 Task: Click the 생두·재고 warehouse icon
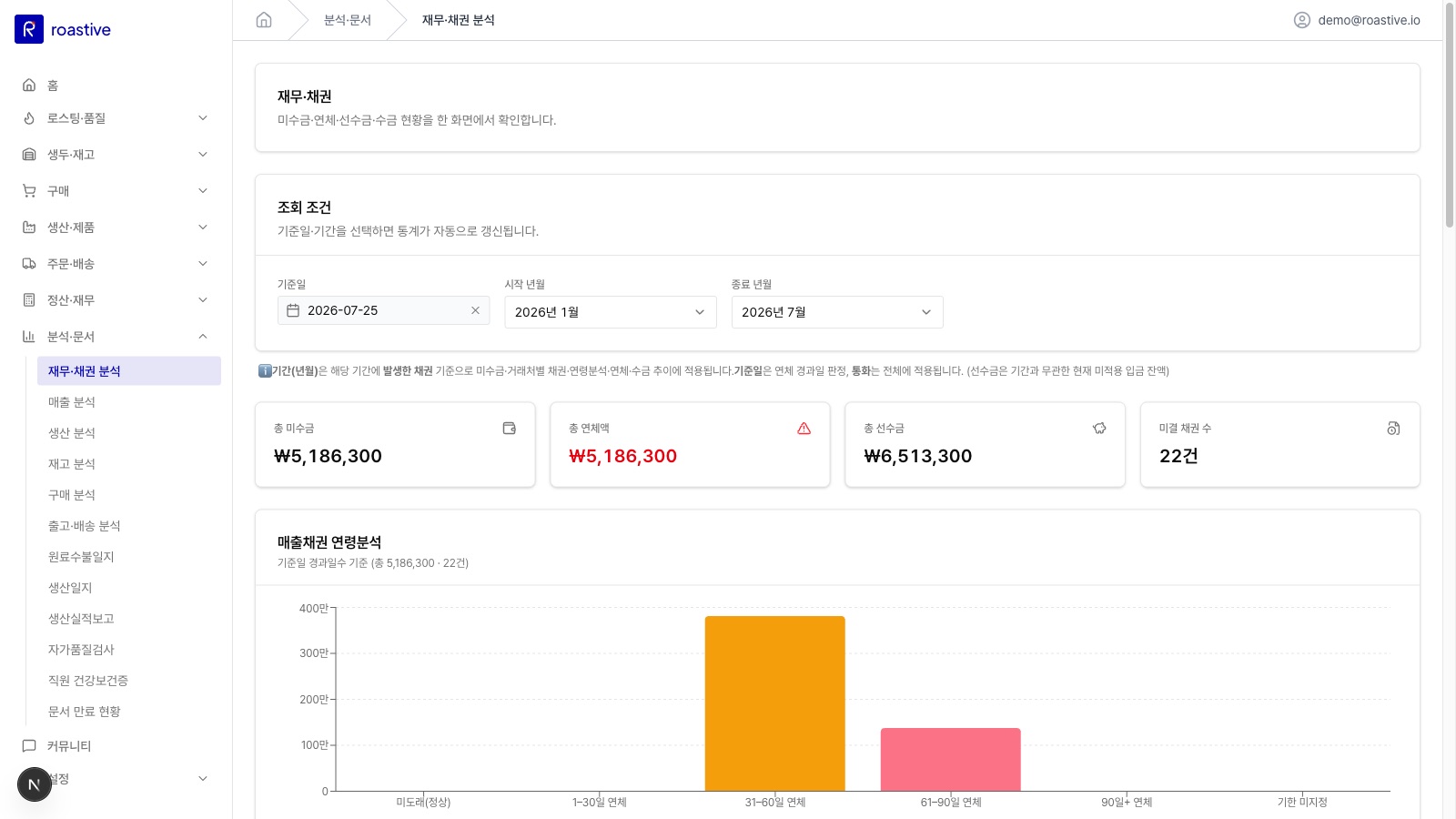point(29,155)
